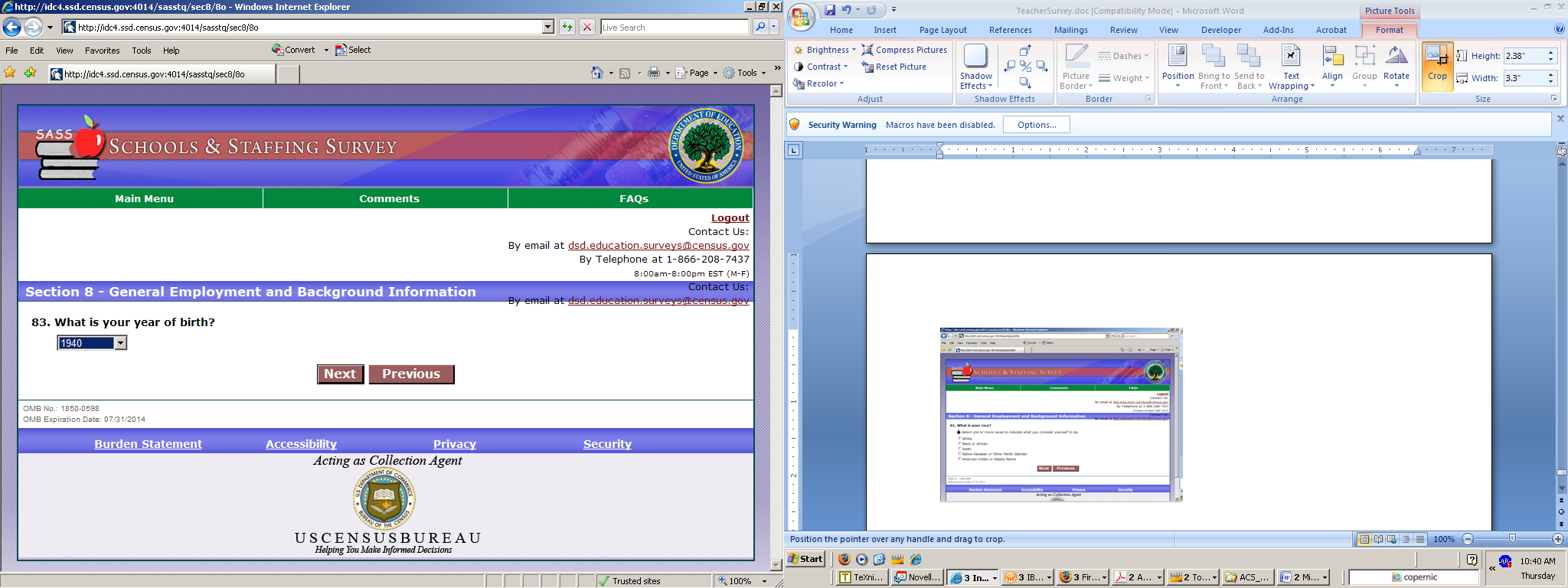Click the Word ruler tab selector
This screenshot has height=588, width=1568.
[x=794, y=150]
